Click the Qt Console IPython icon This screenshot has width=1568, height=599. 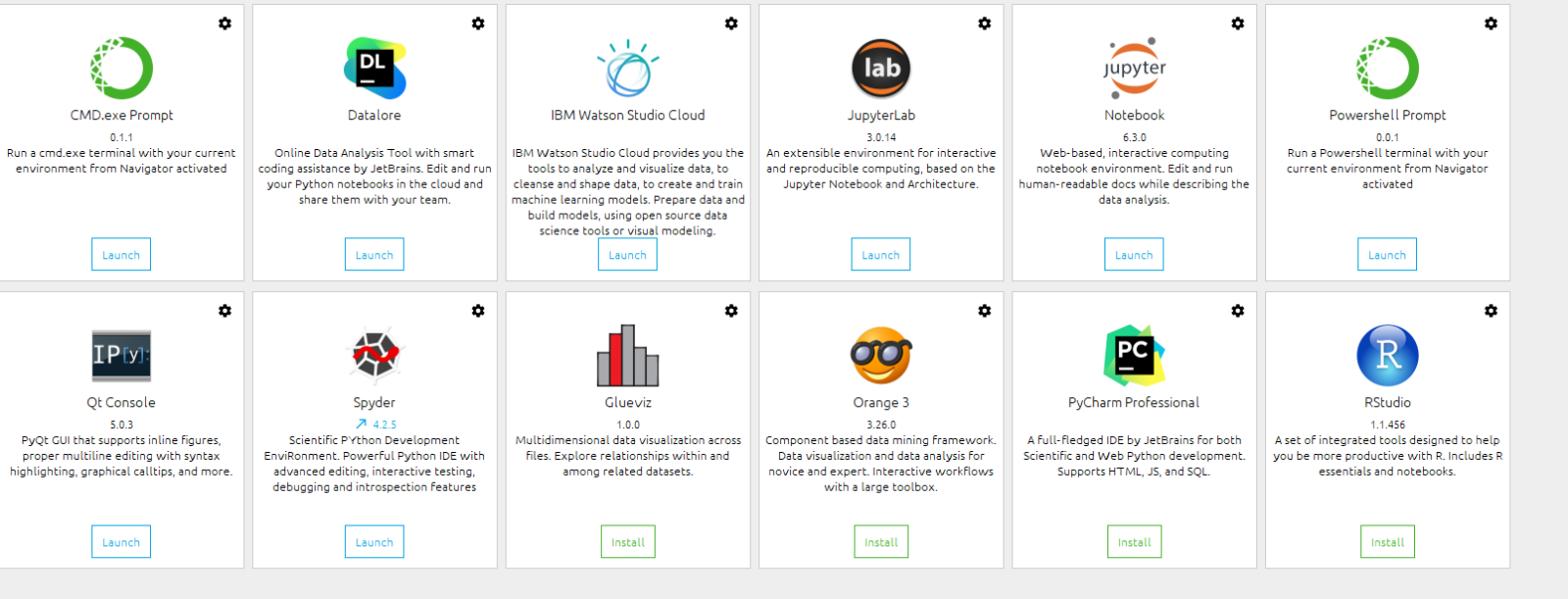coord(122,355)
